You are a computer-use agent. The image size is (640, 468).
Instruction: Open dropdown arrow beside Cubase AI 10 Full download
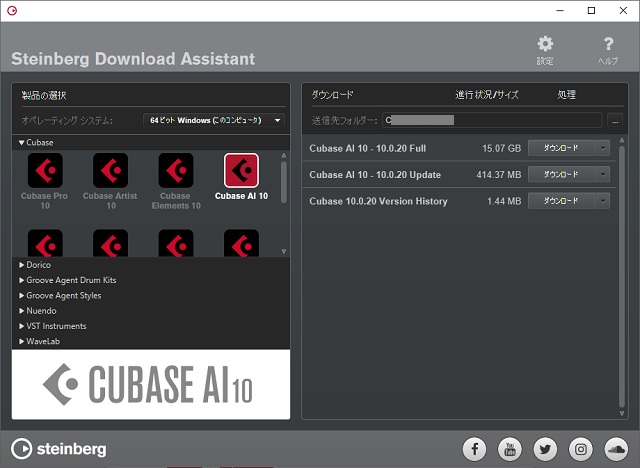coord(602,148)
